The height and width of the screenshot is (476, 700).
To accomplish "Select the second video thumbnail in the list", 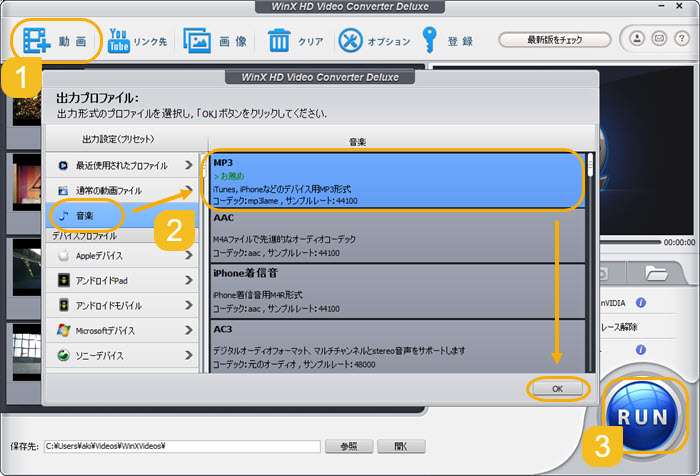I will 27,182.
